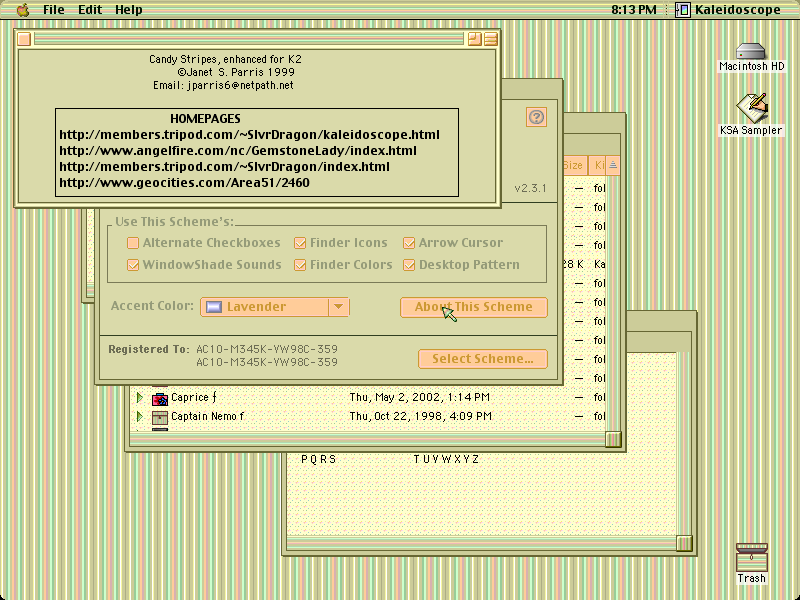This screenshot has width=800, height=600.
Task: Toggle Finder Colors checkbox
Action: point(343,265)
